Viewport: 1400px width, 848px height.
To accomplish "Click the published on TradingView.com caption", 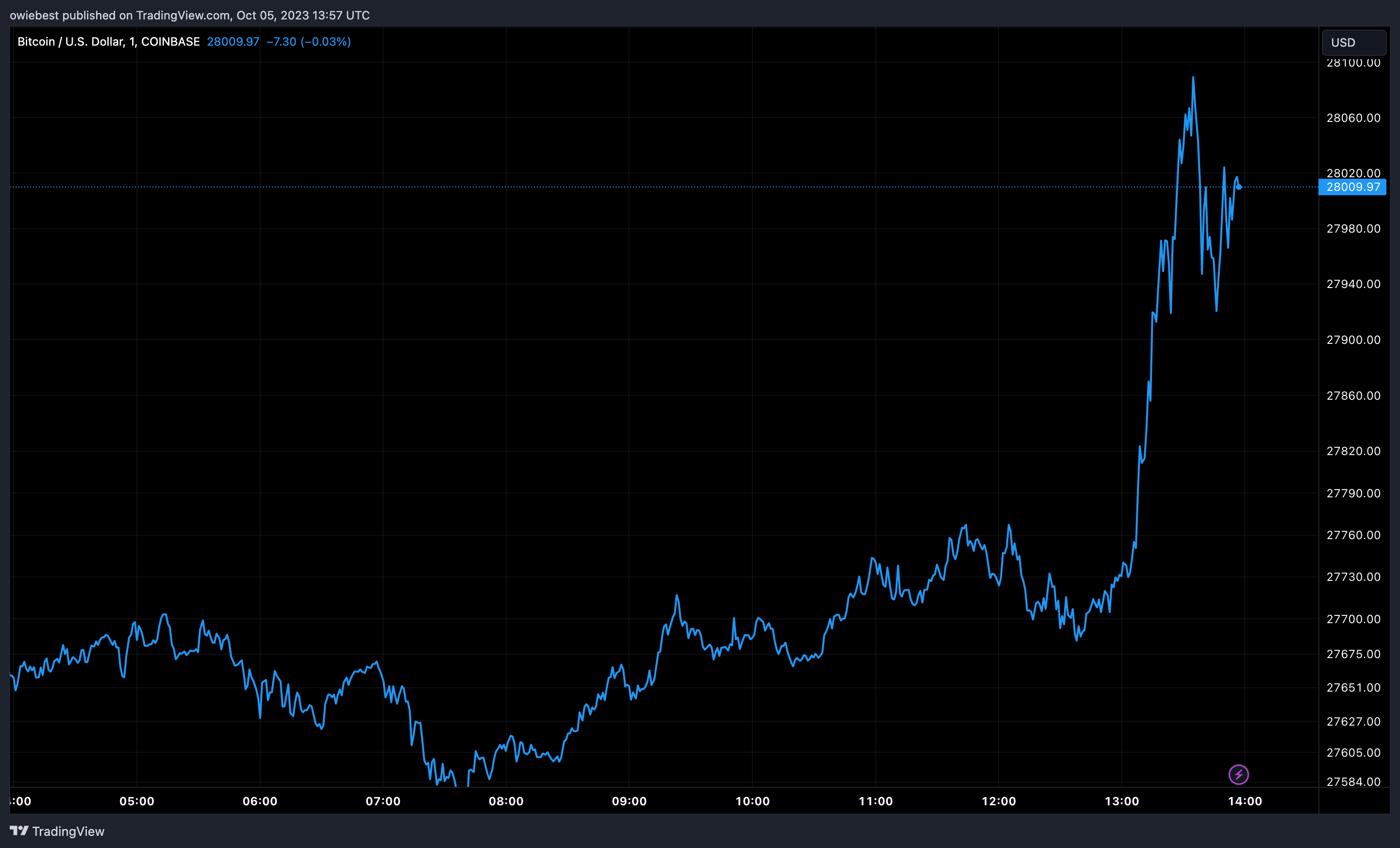I will pos(190,16).
